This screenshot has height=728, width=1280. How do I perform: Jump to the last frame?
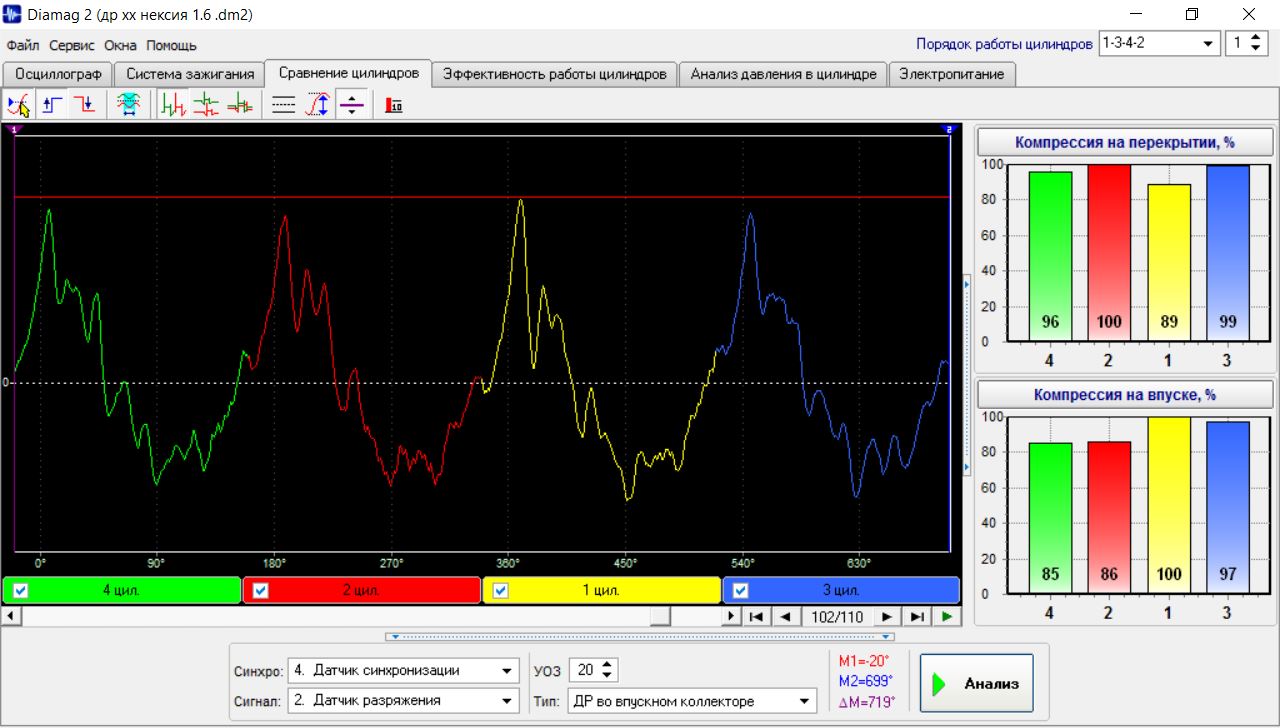[x=916, y=616]
